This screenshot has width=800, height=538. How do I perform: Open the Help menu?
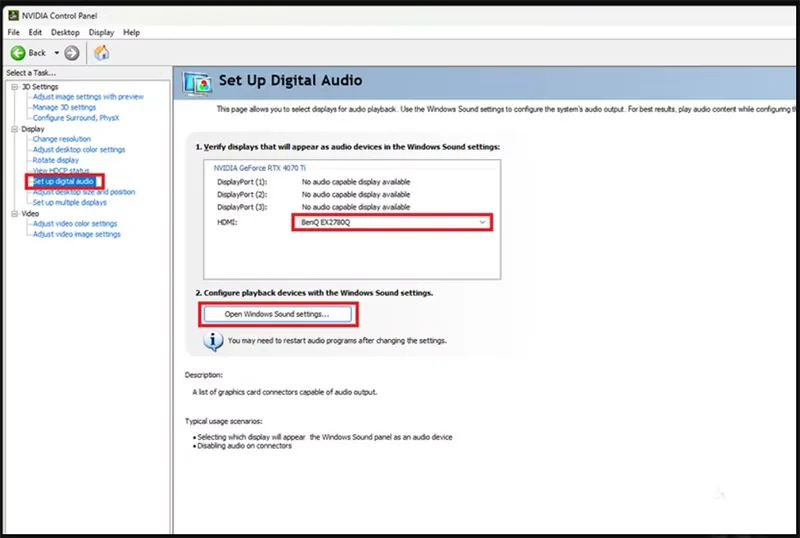pyautogui.click(x=131, y=33)
